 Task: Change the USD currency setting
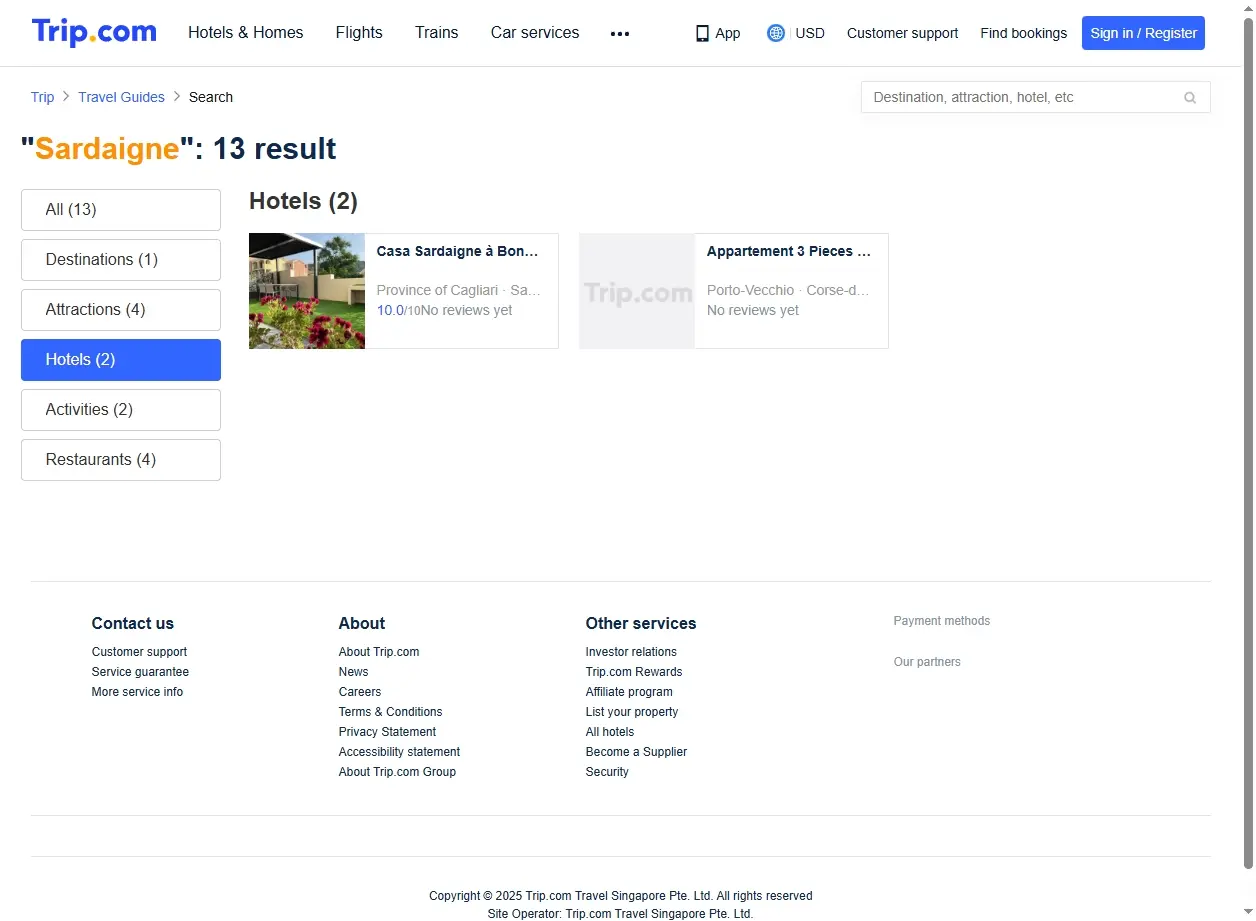pos(810,33)
